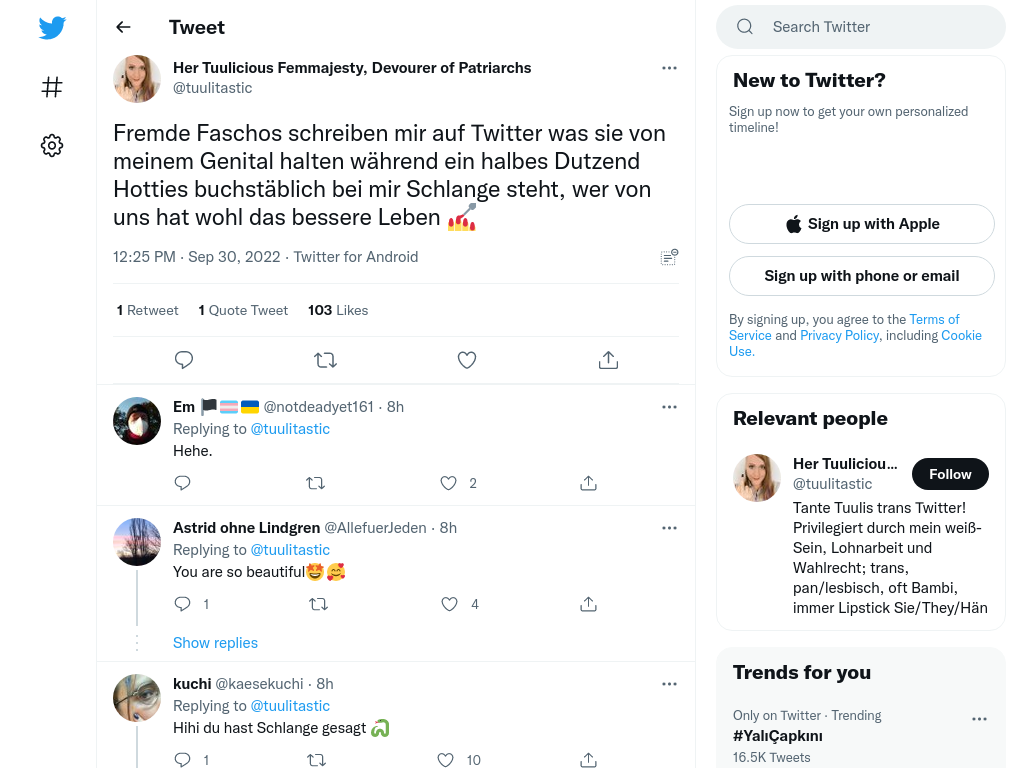Open the #YalıÇapkını trend
Image resolution: width=1024 pixels, height=768 pixels.
click(777, 736)
